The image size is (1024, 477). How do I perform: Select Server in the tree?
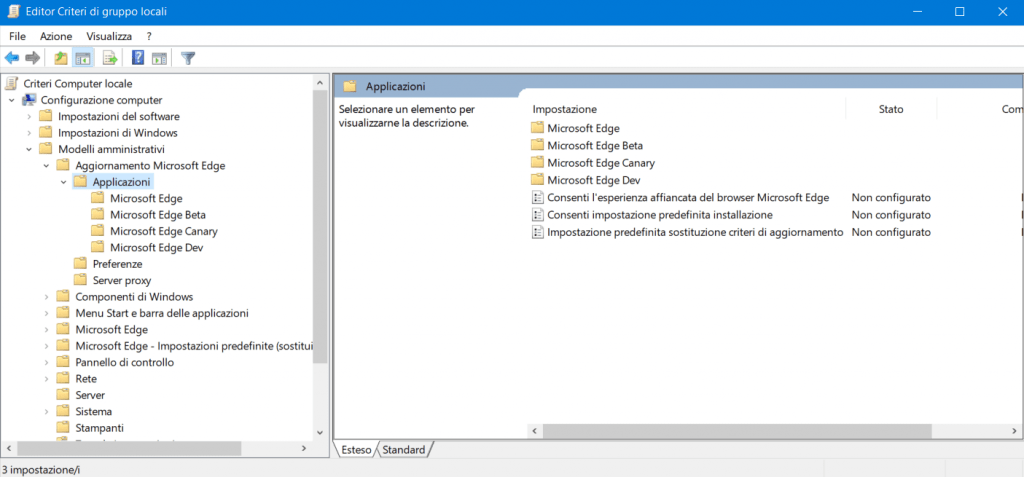click(90, 395)
